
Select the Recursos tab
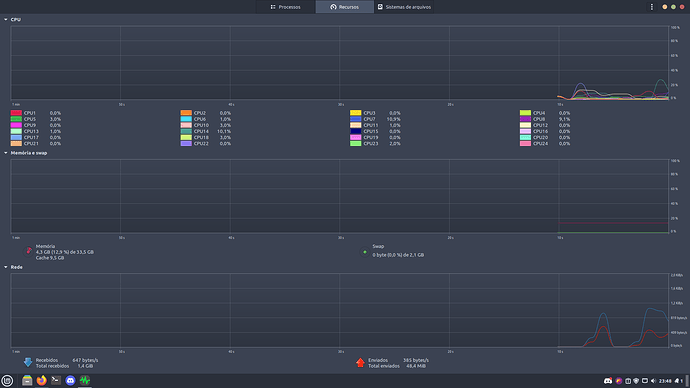tap(345, 7)
